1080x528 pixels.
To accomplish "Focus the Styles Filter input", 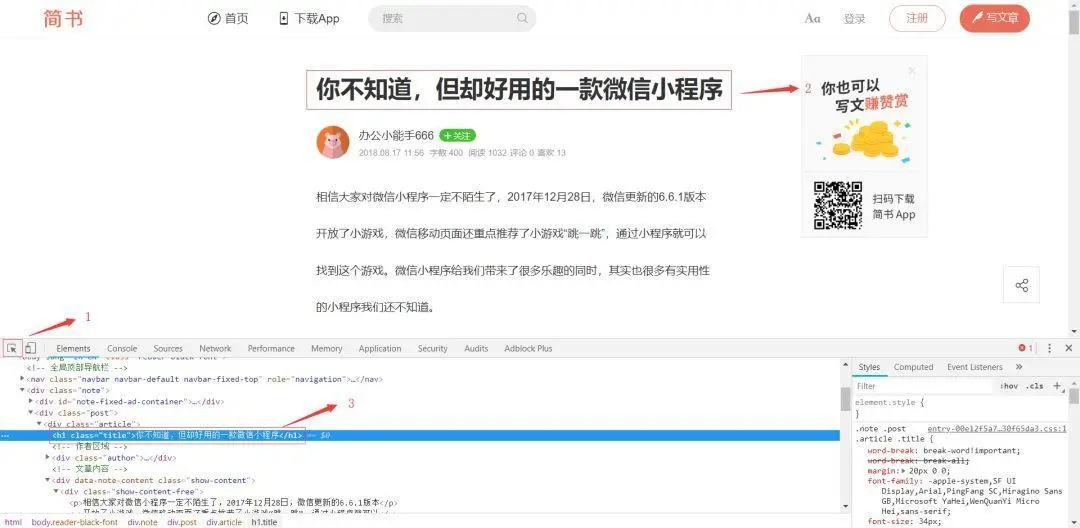I will tap(925, 386).
